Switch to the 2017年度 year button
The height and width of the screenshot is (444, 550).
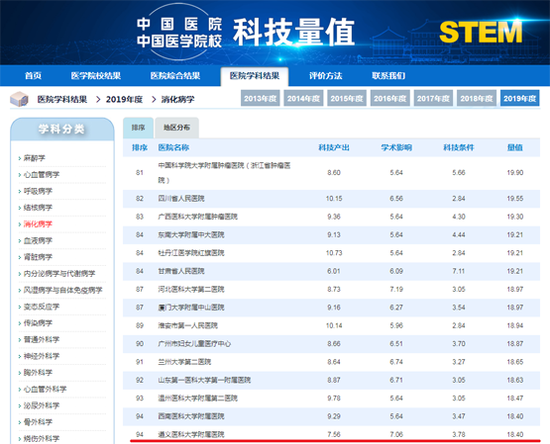(x=433, y=98)
